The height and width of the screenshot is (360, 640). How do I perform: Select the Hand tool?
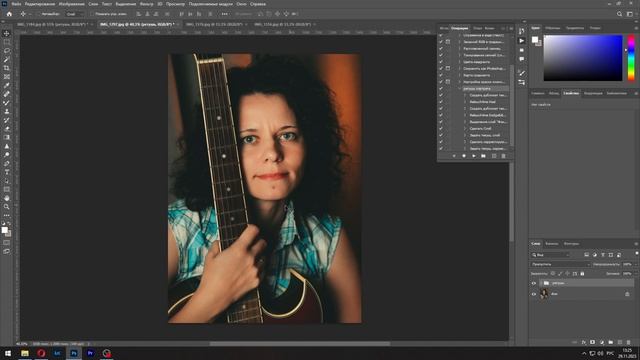point(7,198)
